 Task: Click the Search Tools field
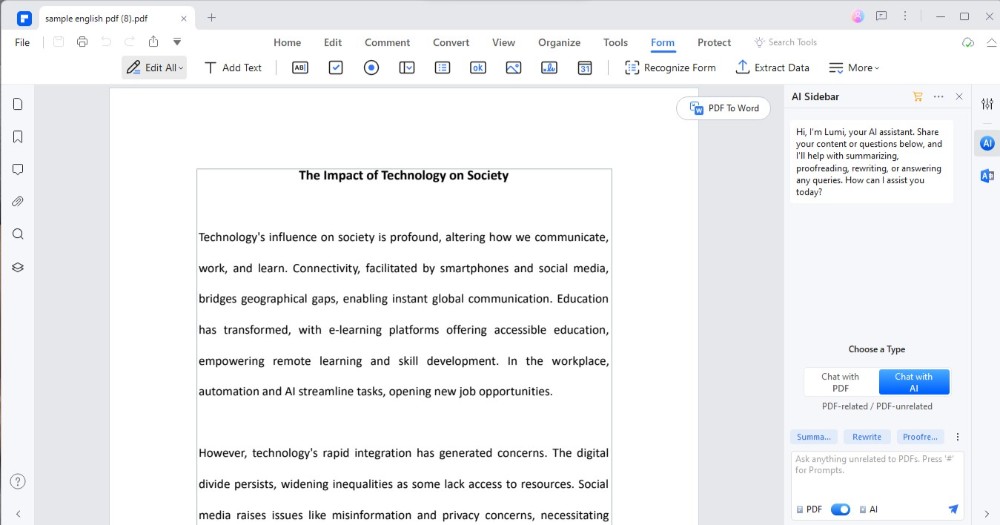pos(785,42)
